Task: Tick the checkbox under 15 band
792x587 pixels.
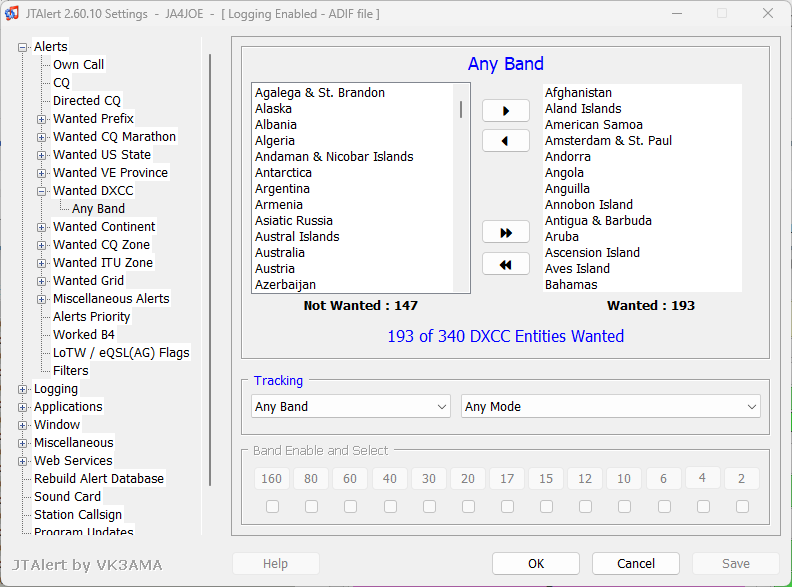Action: 546,506
